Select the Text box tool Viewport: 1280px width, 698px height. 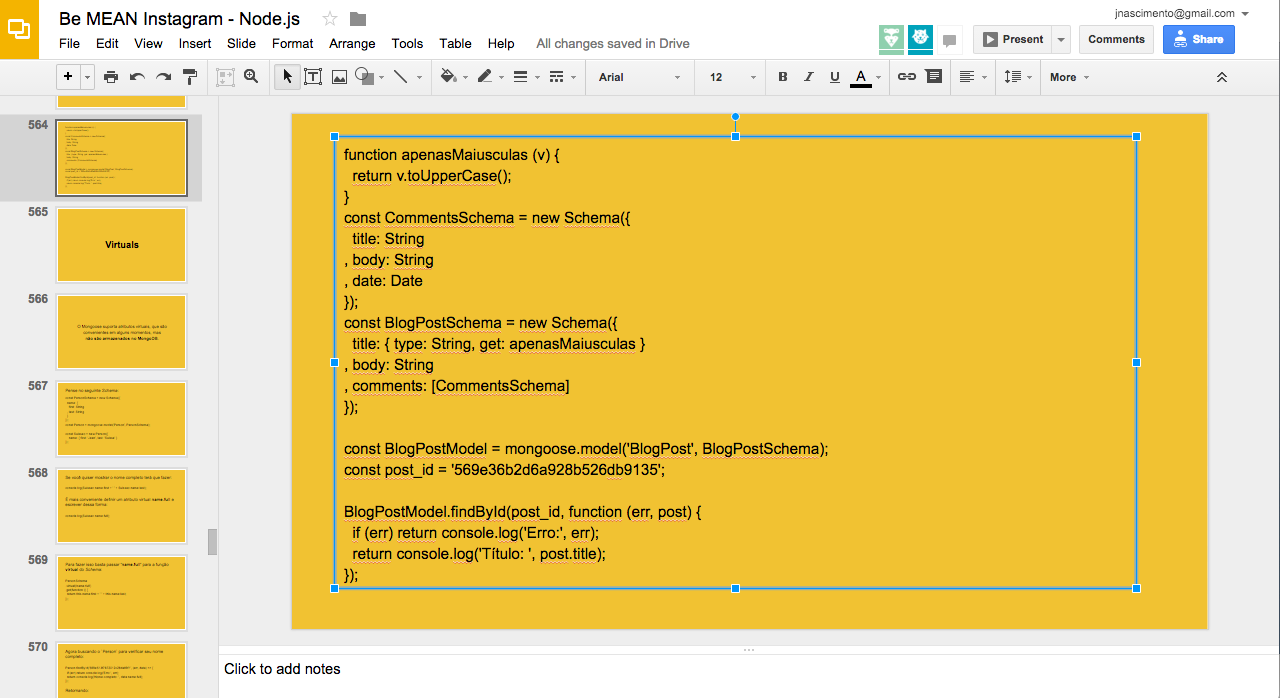tap(313, 77)
